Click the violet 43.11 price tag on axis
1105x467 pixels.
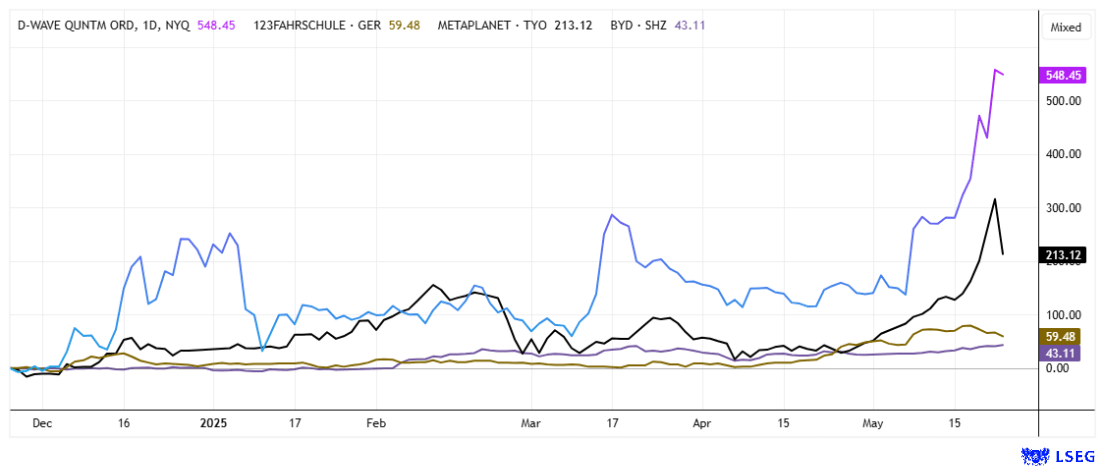pyautogui.click(x=1062, y=353)
